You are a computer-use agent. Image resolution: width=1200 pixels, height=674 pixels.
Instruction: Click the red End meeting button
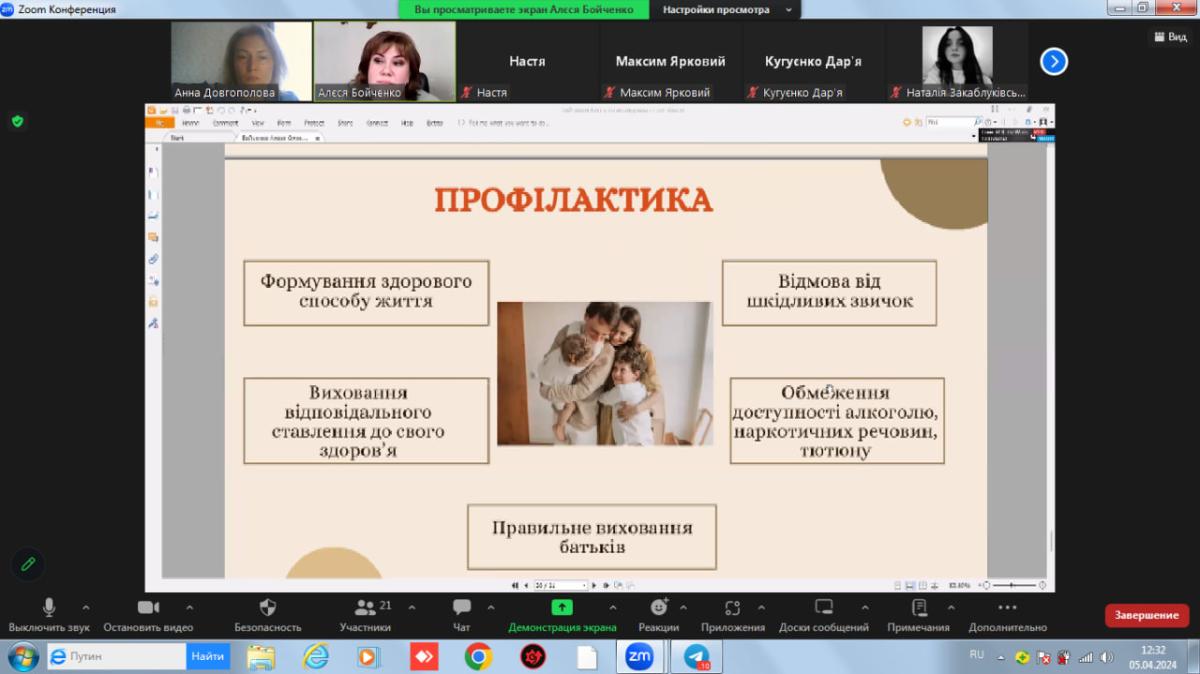pos(1146,615)
